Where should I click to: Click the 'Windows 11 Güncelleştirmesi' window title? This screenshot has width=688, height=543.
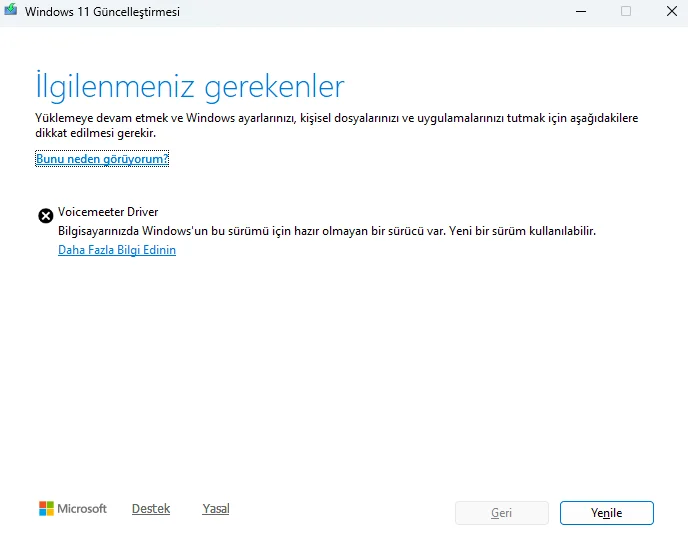point(102,12)
